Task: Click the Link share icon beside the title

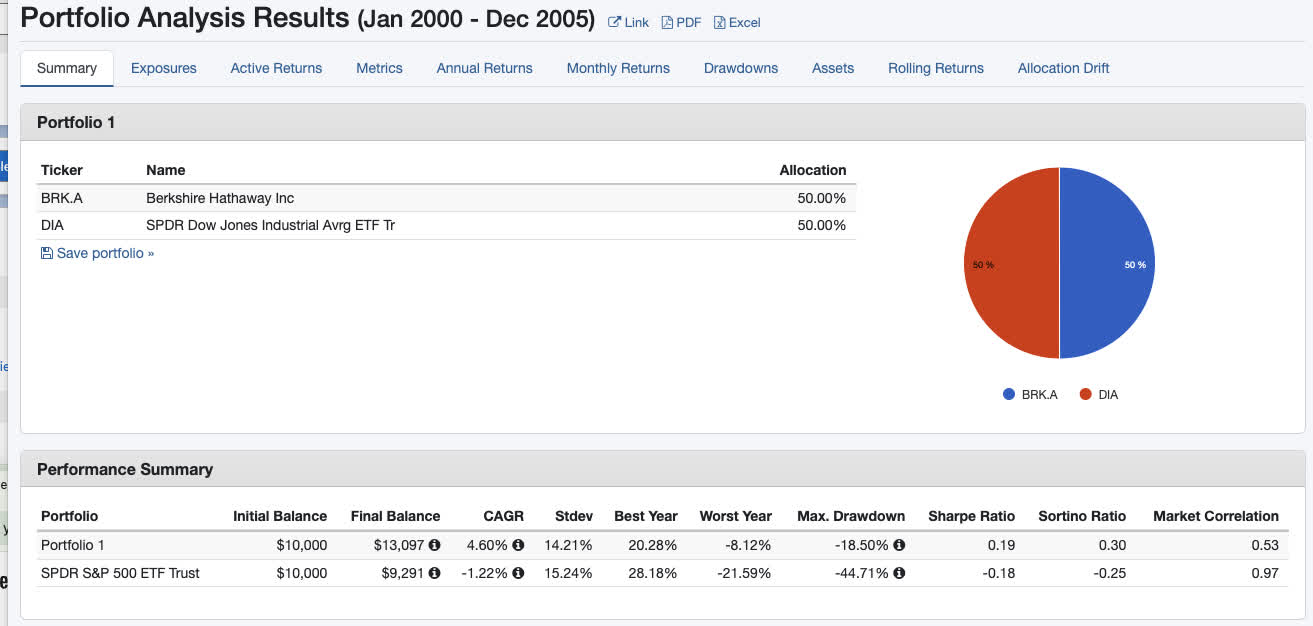Action: pos(614,23)
